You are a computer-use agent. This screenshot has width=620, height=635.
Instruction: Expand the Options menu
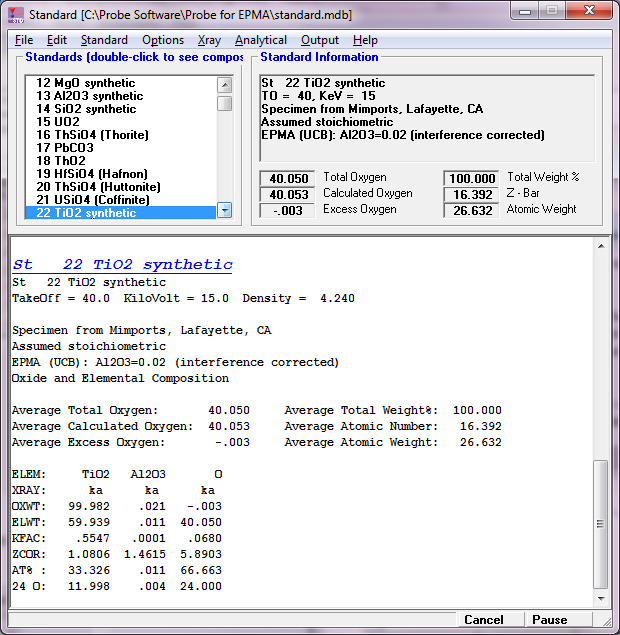[162, 40]
